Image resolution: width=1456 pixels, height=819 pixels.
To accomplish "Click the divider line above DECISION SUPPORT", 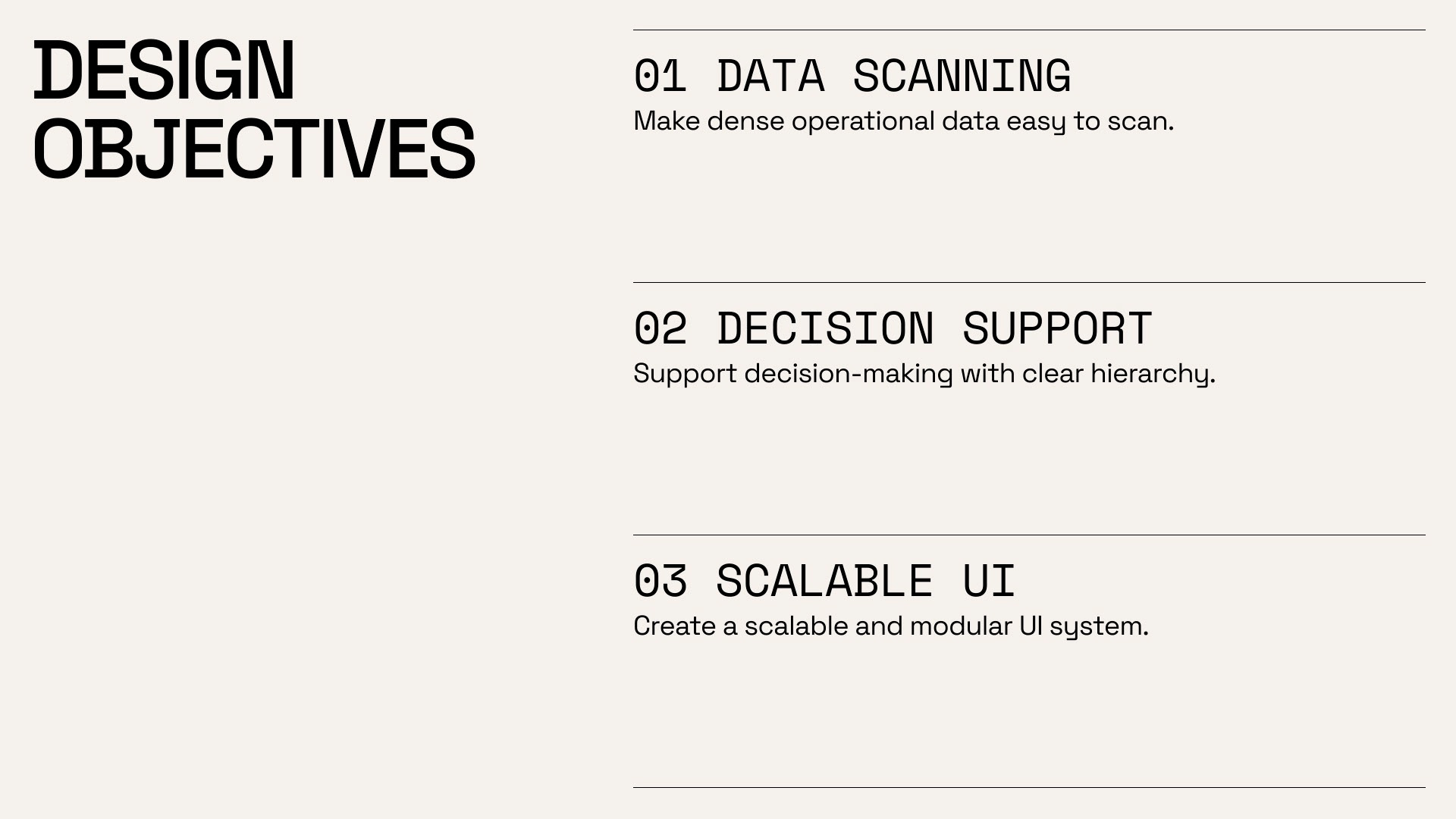I will point(1029,282).
